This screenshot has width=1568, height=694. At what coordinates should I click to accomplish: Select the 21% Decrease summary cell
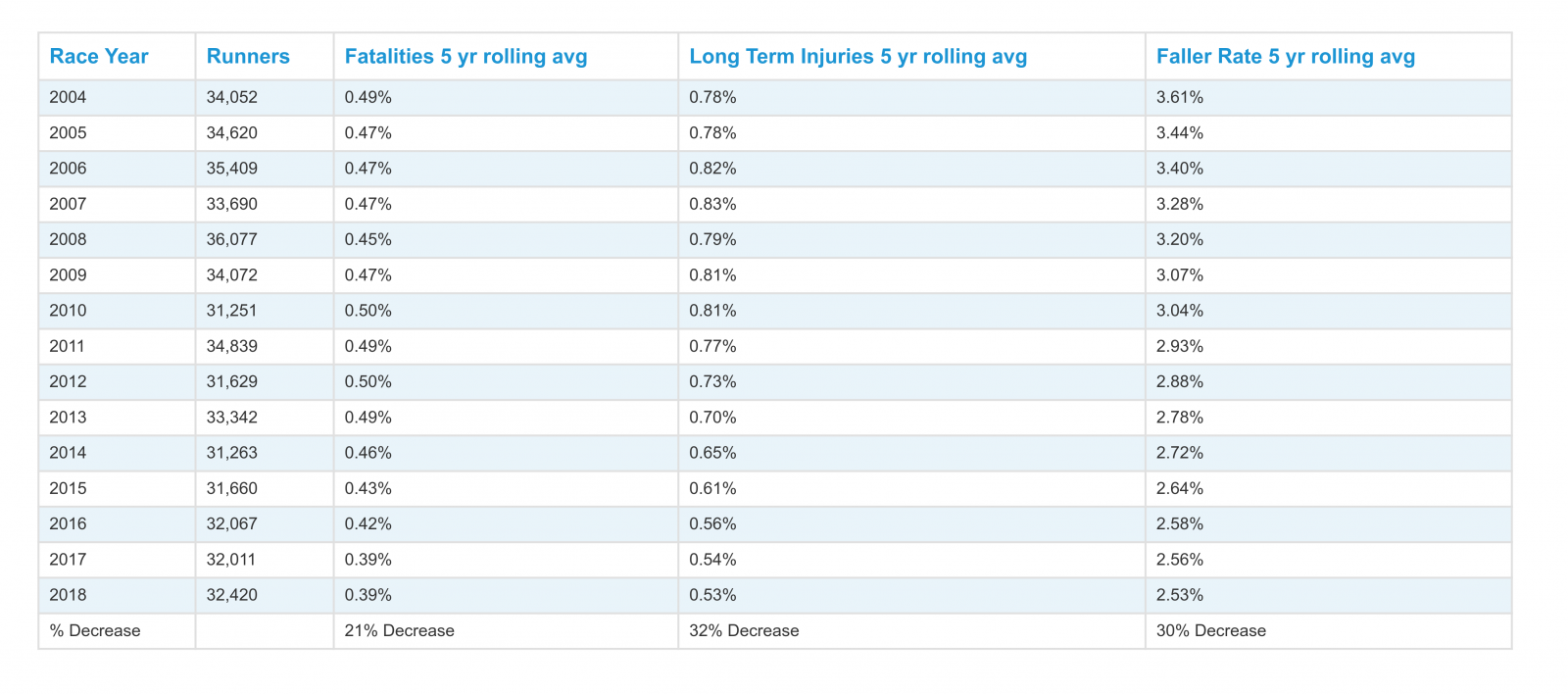pos(399,631)
